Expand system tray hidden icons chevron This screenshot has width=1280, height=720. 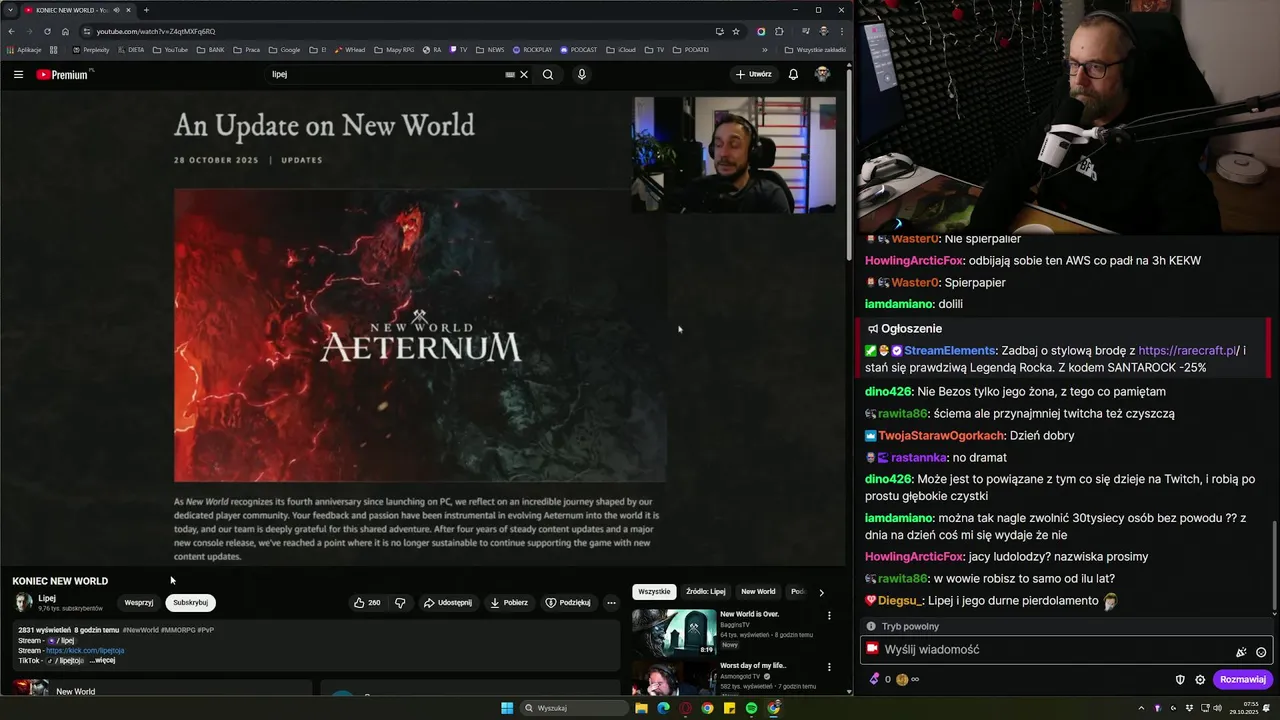point(1141,708)
